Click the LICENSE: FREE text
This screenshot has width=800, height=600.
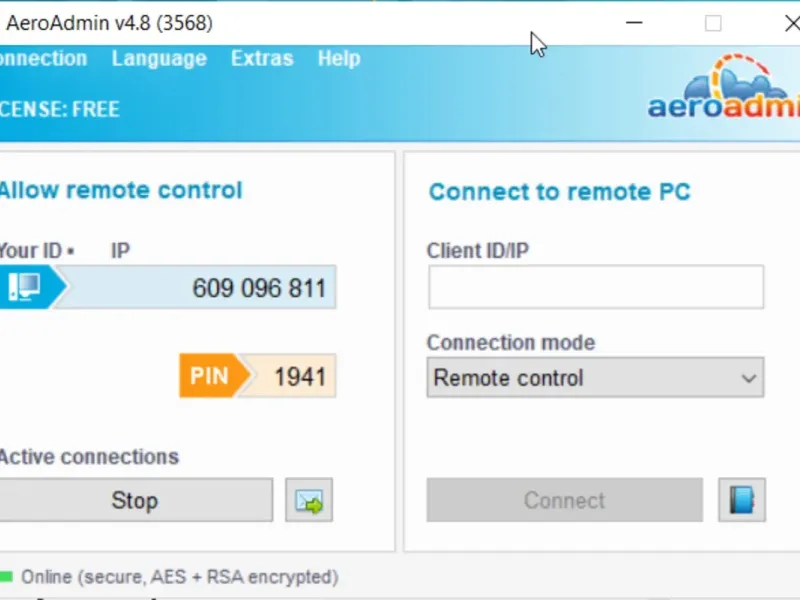click(x=60, y=109)
